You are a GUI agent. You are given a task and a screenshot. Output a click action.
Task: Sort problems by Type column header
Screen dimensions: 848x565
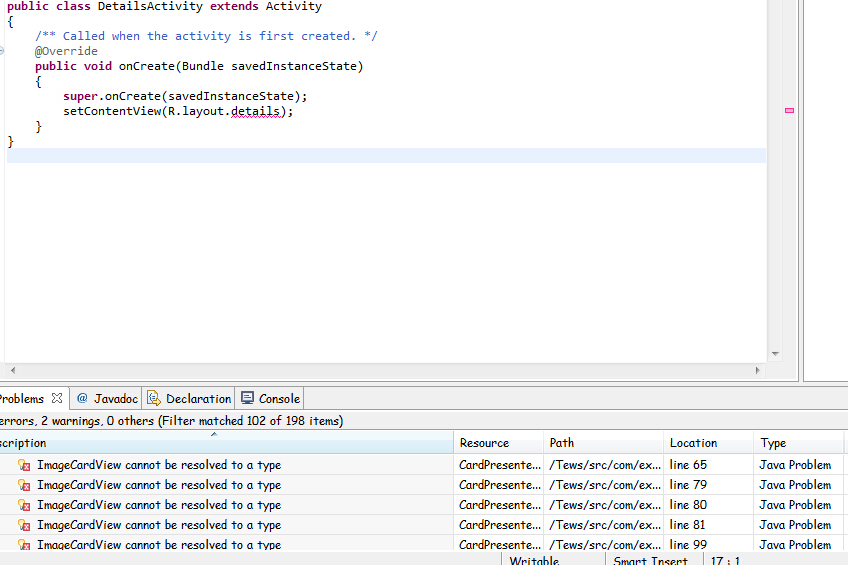(773, 443)
